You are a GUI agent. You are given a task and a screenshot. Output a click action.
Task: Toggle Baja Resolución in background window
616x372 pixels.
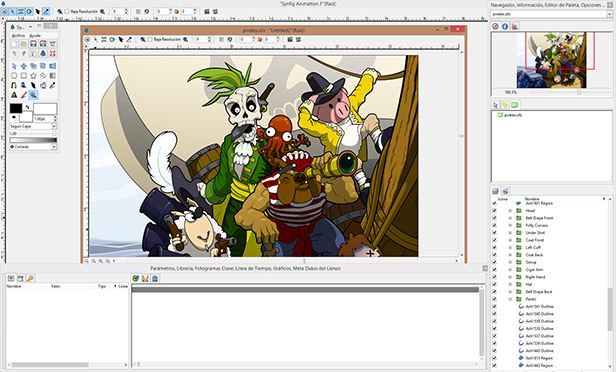[x=67, y=11]
